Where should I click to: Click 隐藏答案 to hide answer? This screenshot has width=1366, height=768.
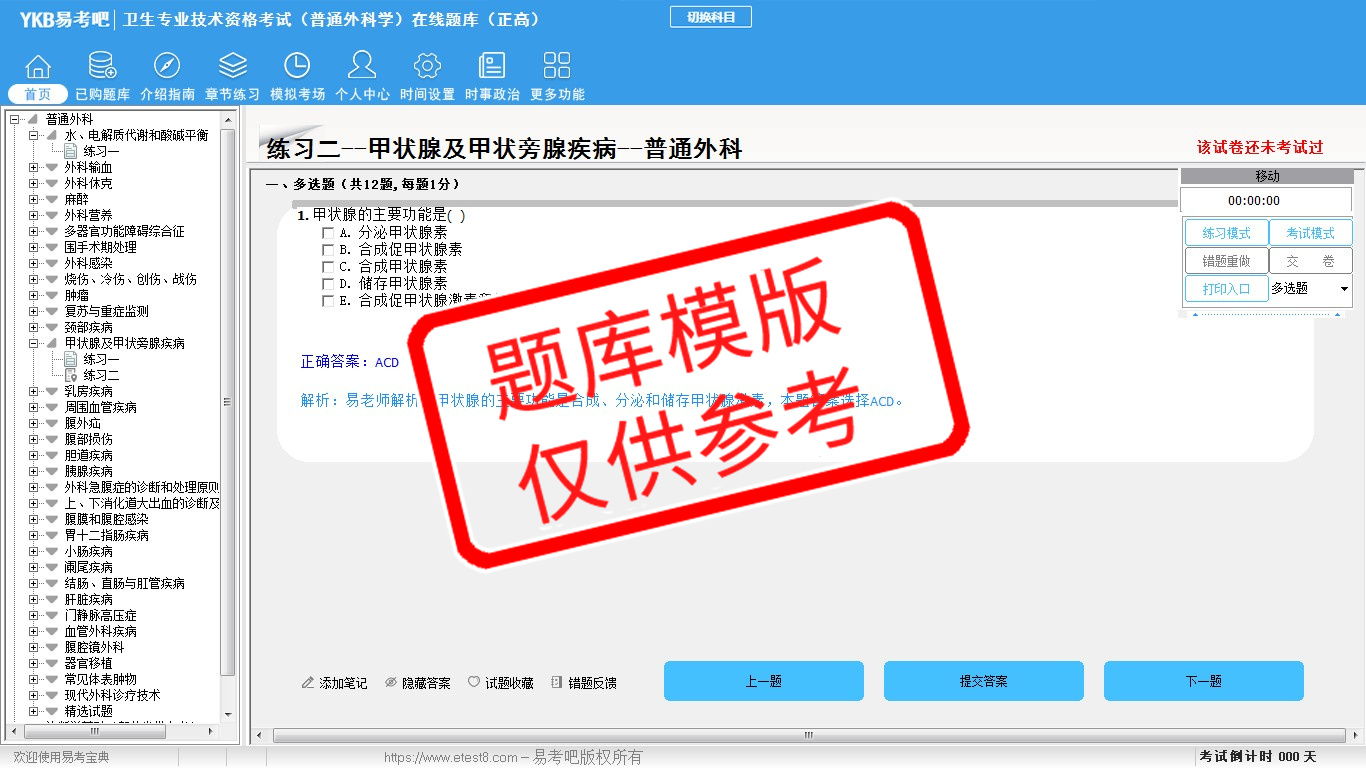(418, 683)
